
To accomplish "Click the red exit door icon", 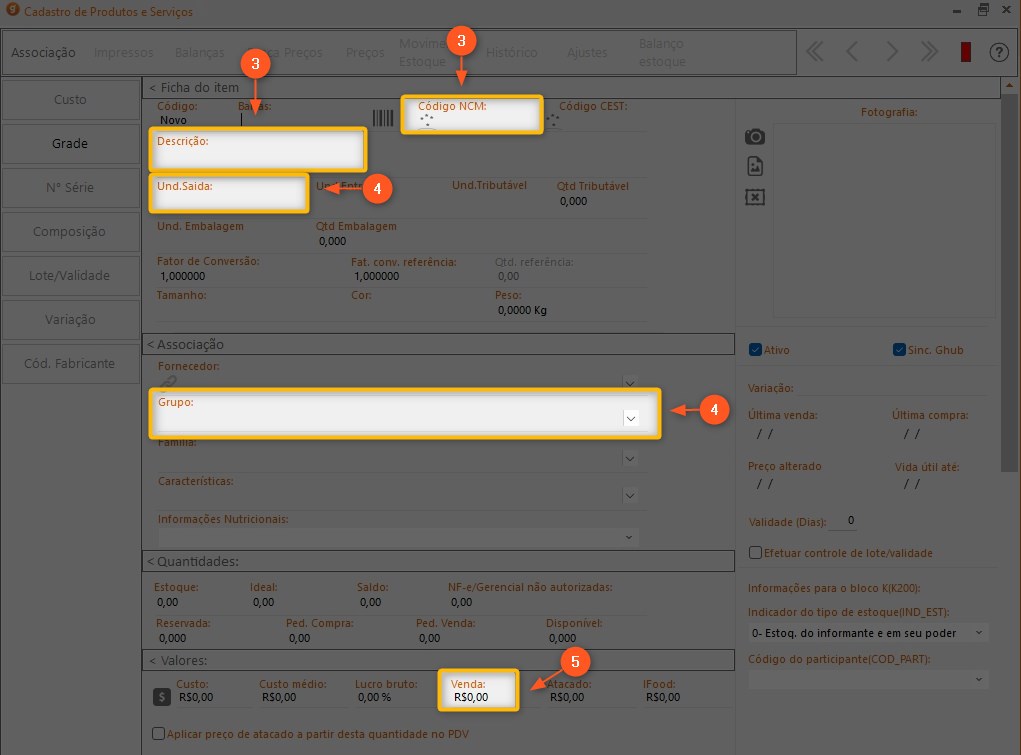I will [966, 53].
